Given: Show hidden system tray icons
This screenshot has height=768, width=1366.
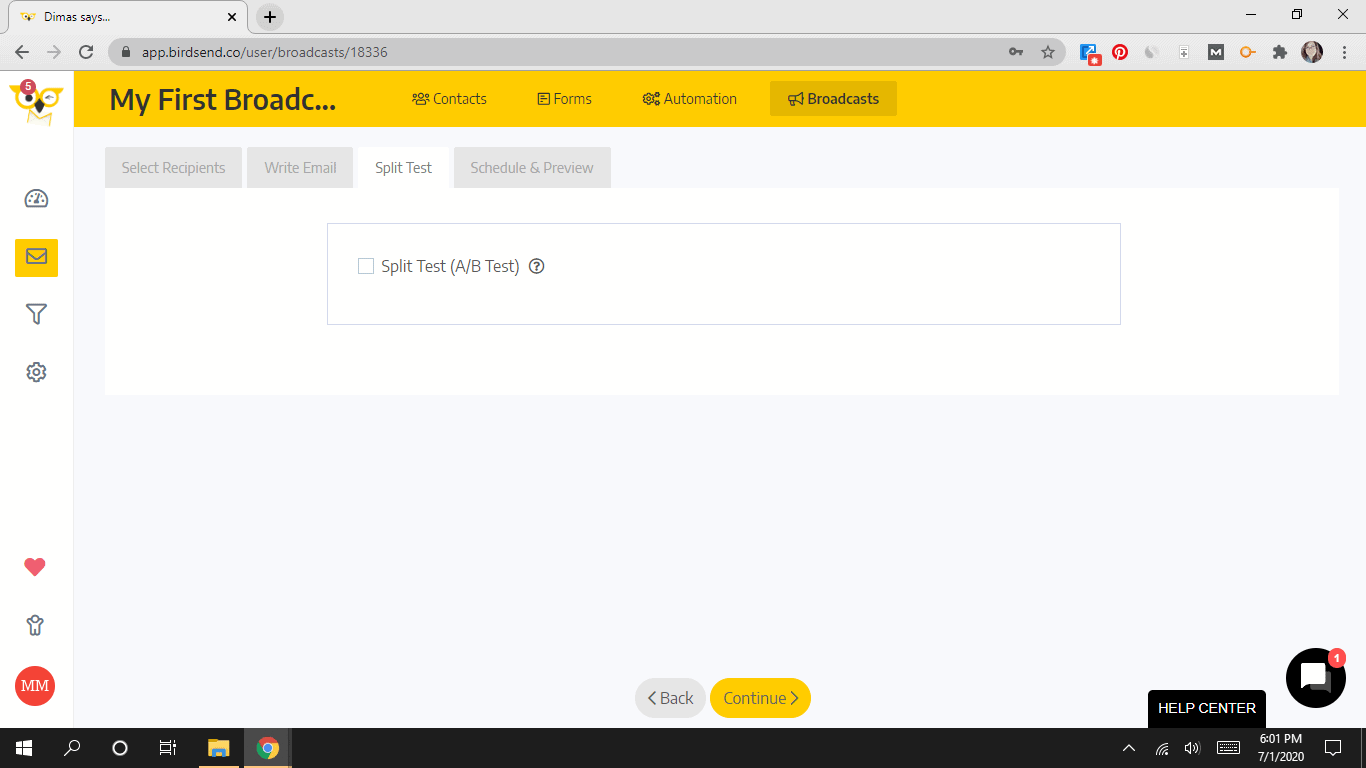Looking at the screenshot, I should [x=1129, y=748].
